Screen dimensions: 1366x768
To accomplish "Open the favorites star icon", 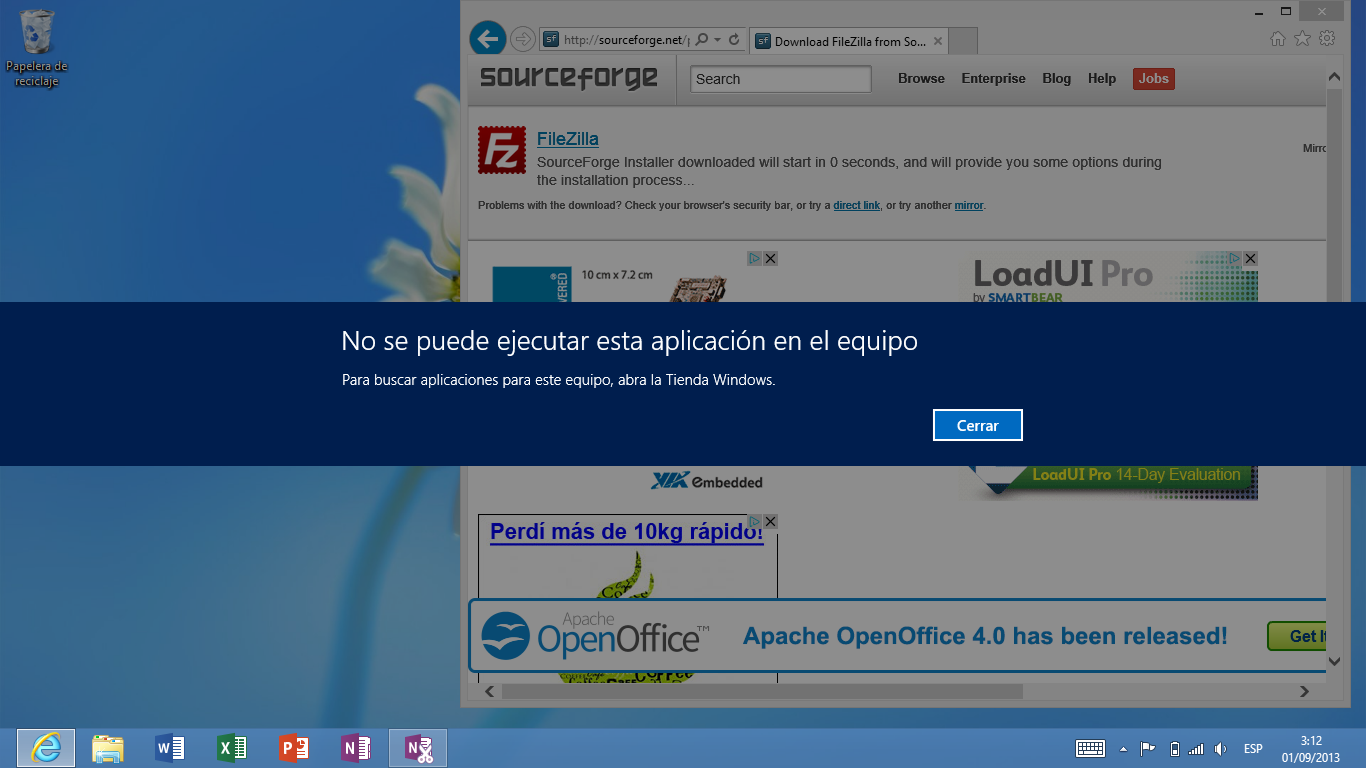I will pos(1302,38).
